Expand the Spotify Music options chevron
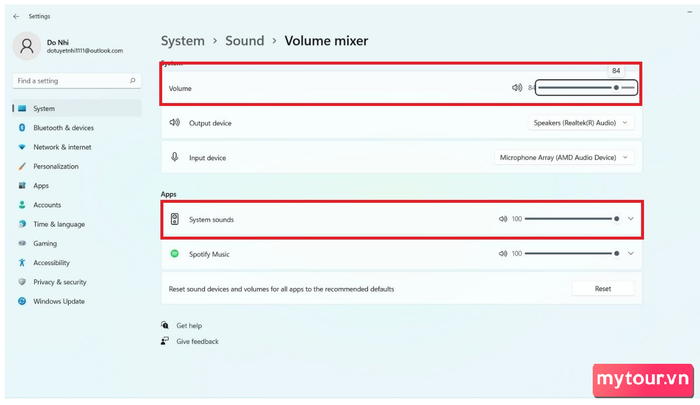Viewport: 700px width, 405px height. pyautogui.click(x=630, y=254)
